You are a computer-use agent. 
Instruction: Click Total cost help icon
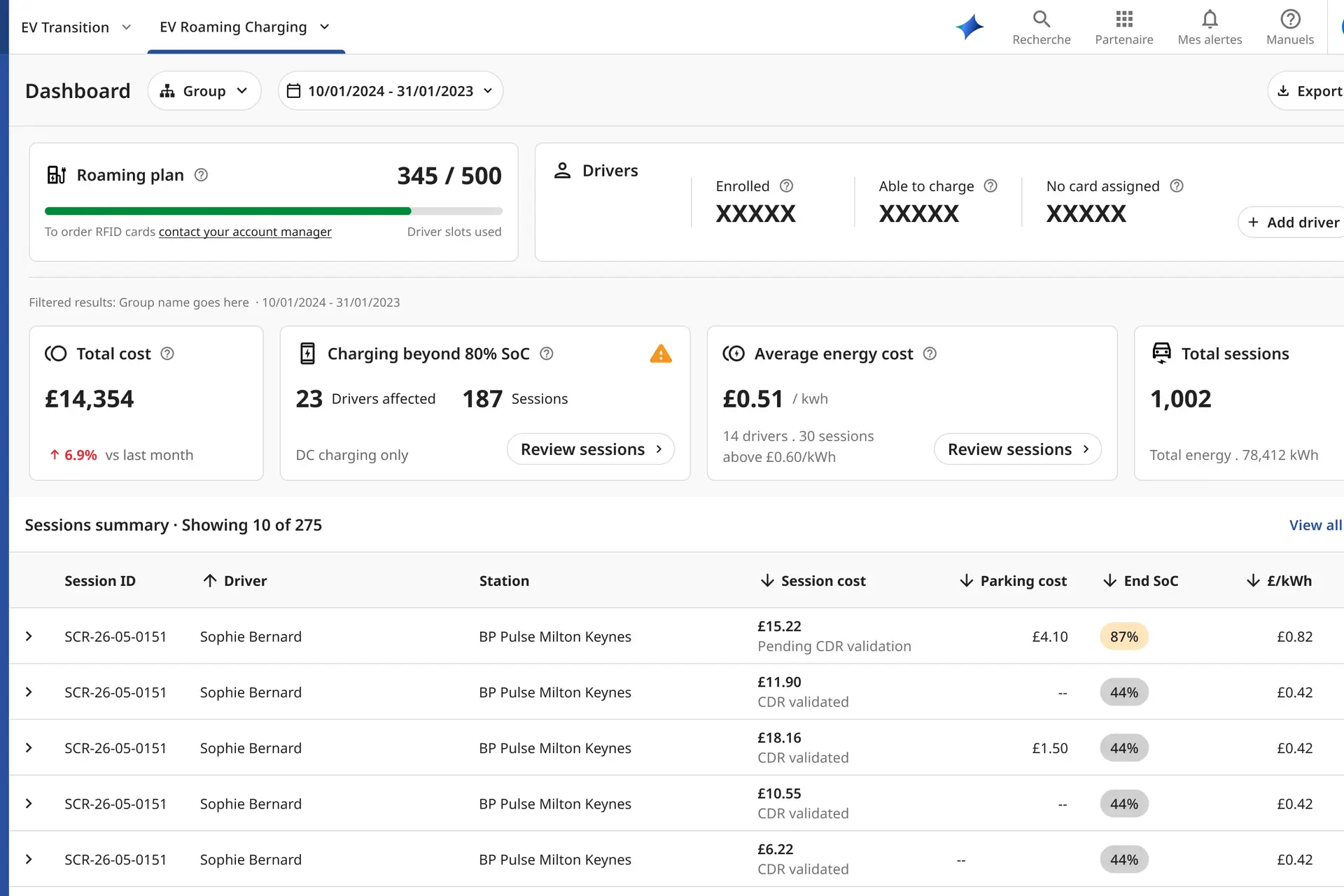(x=167, y=353)
